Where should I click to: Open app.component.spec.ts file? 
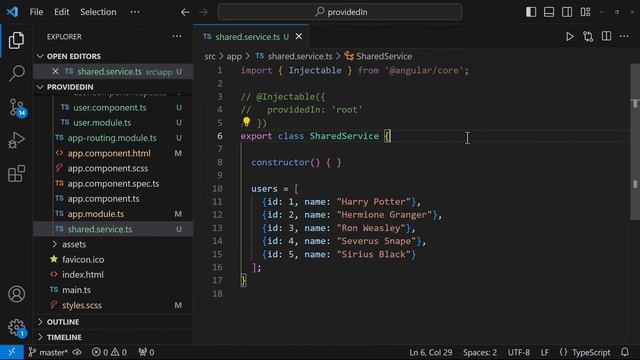[x=113, y=184]
